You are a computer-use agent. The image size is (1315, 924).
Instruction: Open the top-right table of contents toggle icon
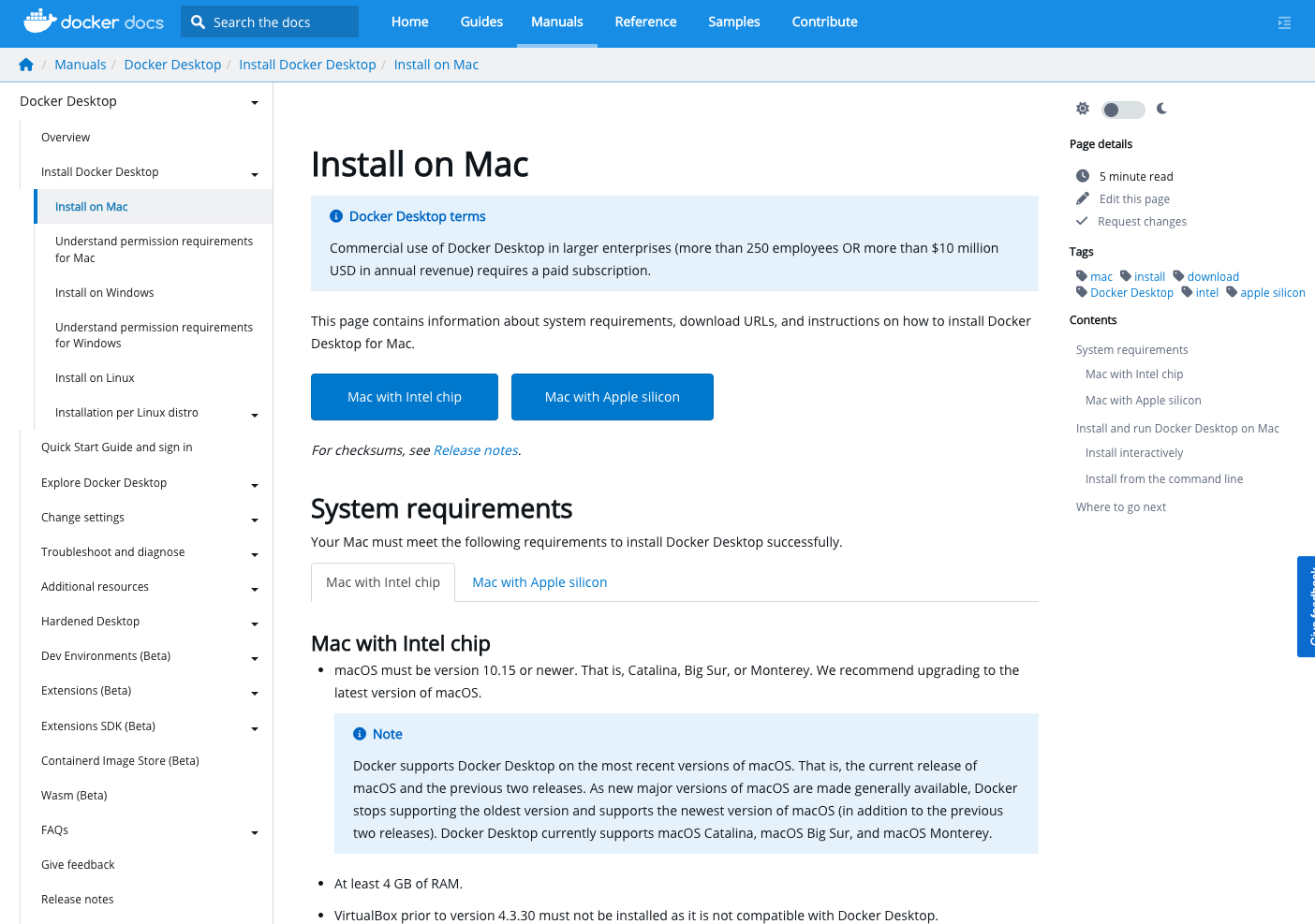pyautogui.click(x=1284, y=22)
